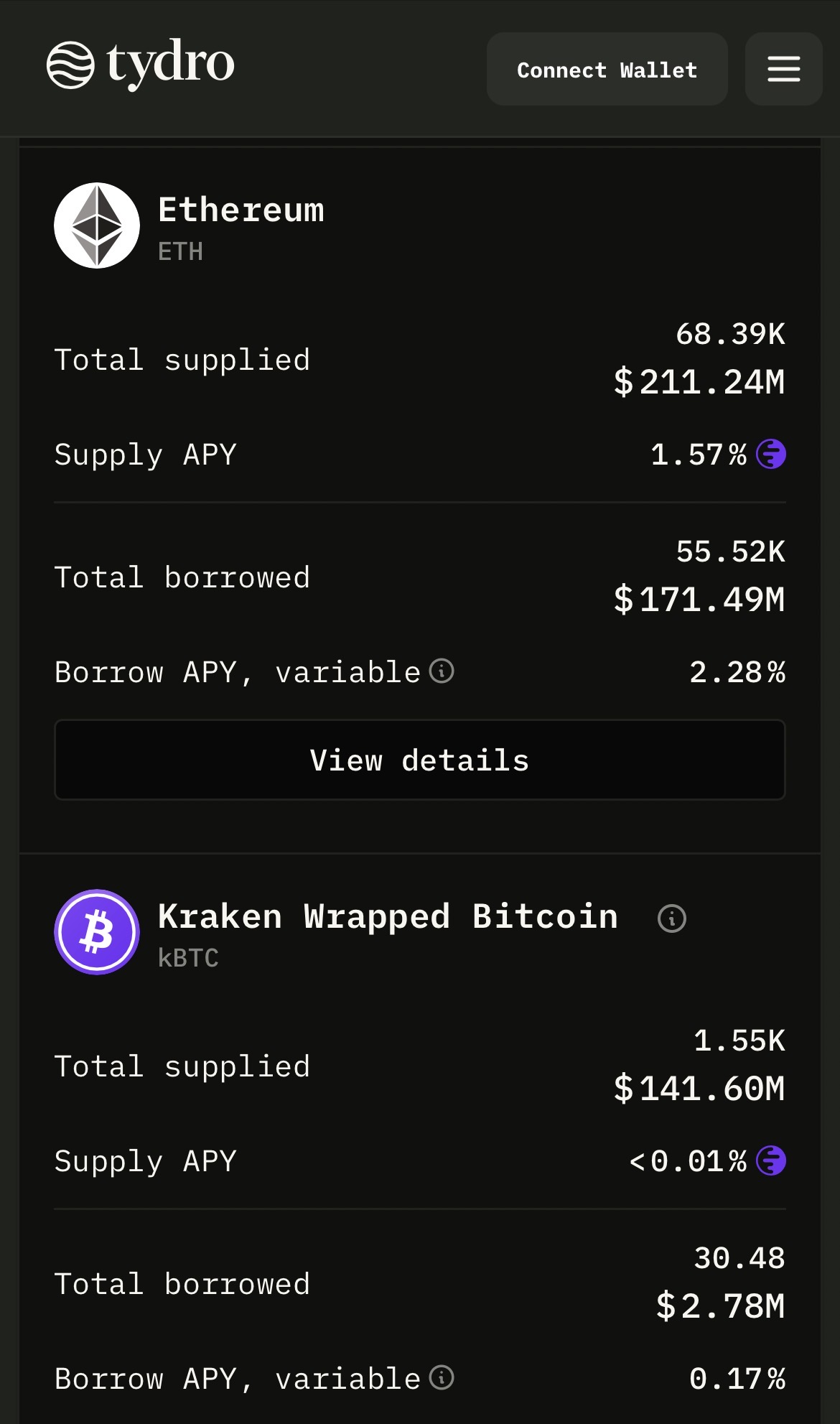Open info icon for kBTC Borrow APY variable
Viewport: 840px width, 1424px height.
[x=442, y=1377]
